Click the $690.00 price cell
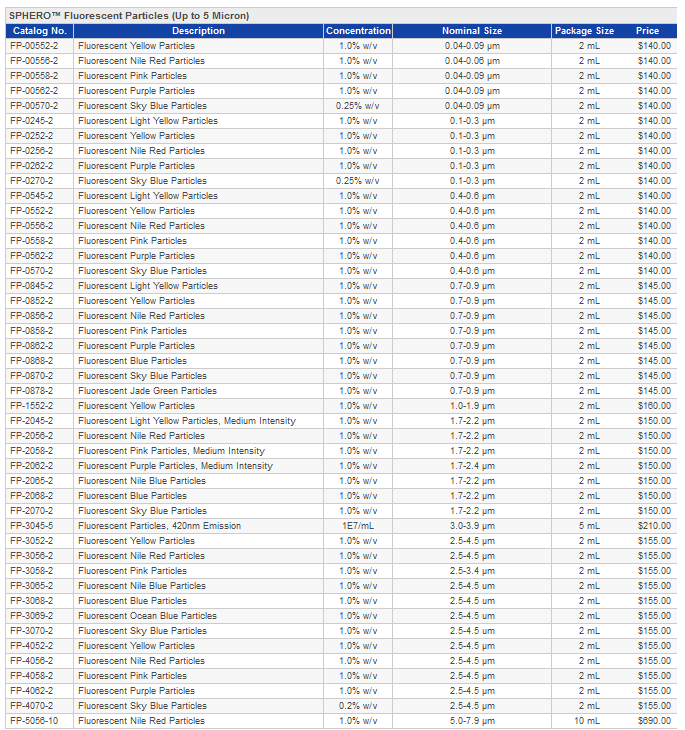Screen dimensions: 685x730 click(654, 721)
